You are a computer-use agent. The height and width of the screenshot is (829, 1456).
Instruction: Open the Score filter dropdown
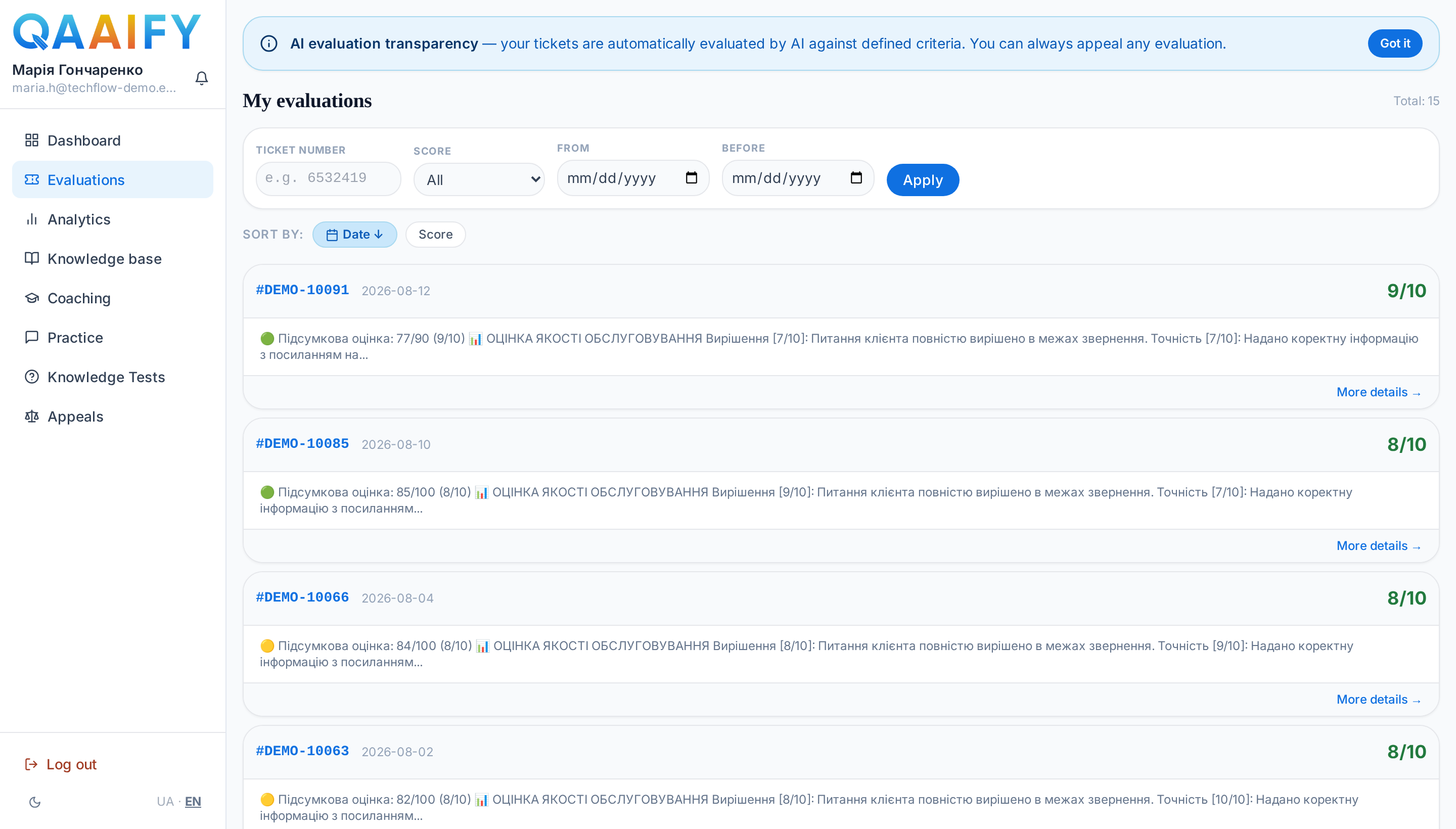(x=479, y=179)
